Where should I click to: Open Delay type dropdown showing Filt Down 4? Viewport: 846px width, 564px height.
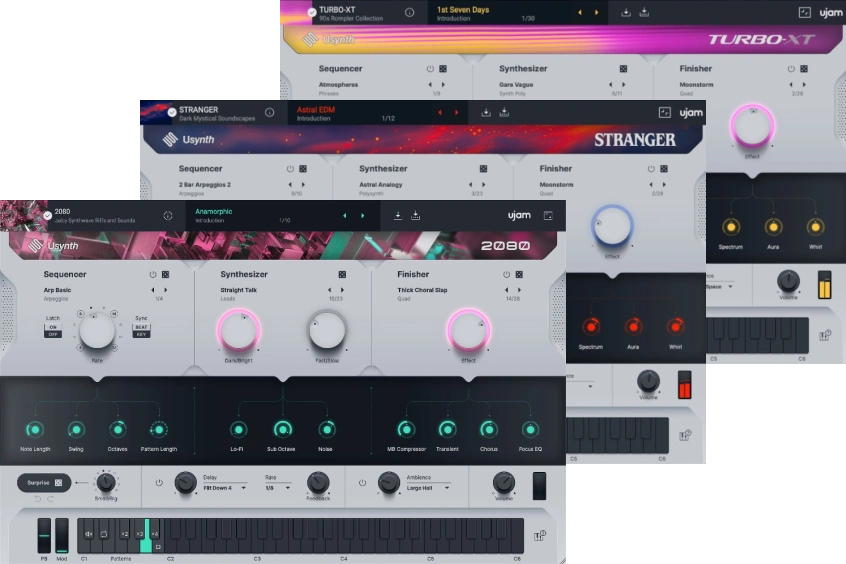click(225, 488)
